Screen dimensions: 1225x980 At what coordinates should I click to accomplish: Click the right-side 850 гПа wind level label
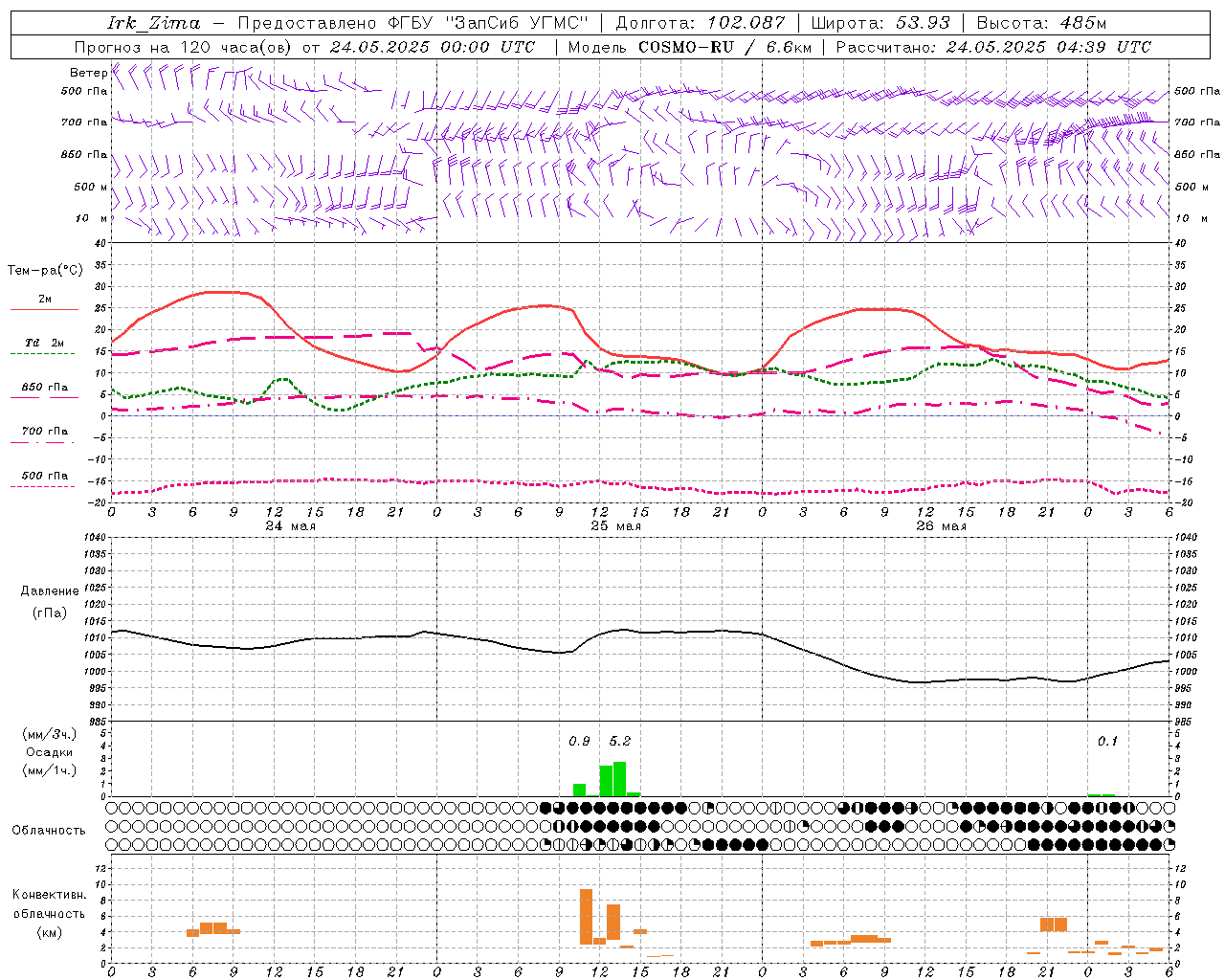click(x=1197, y=154)
